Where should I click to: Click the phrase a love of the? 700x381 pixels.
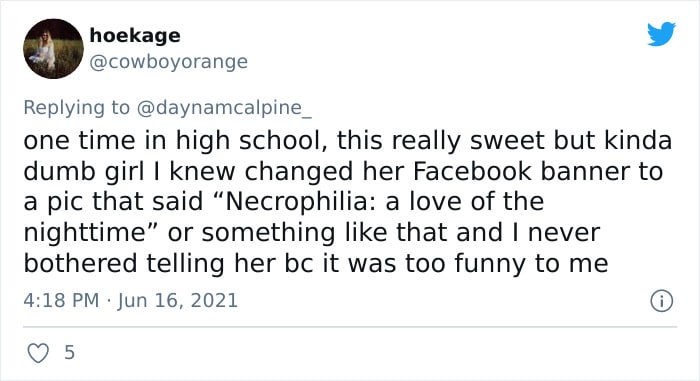(465, 201)
